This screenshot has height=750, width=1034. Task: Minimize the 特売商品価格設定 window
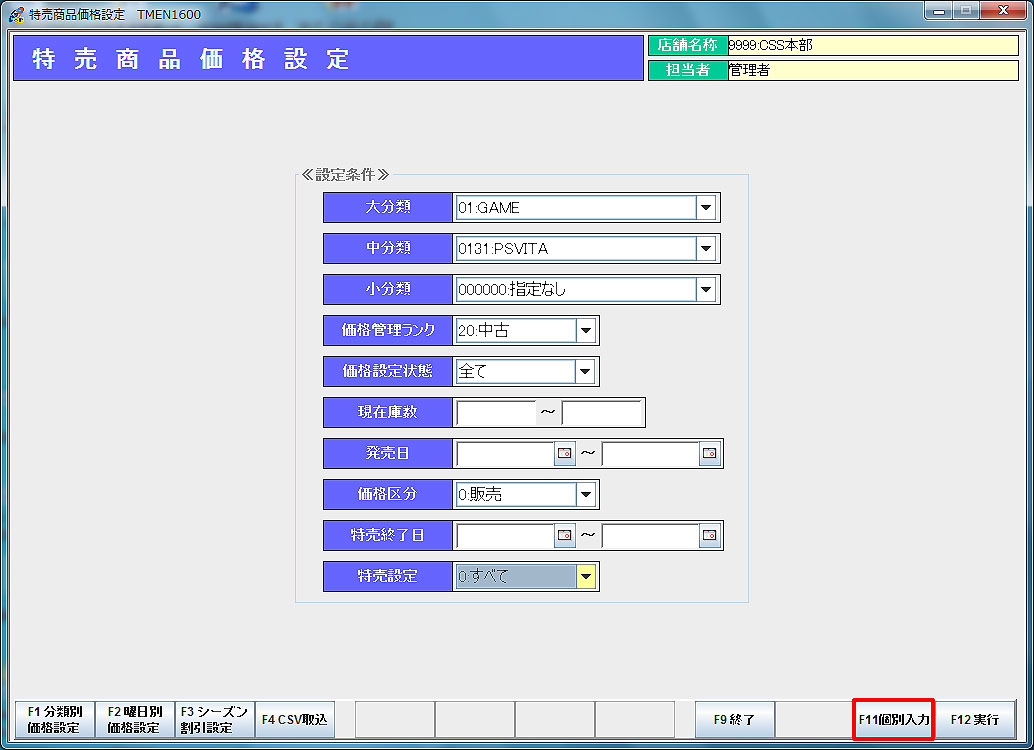click(938, 11)
